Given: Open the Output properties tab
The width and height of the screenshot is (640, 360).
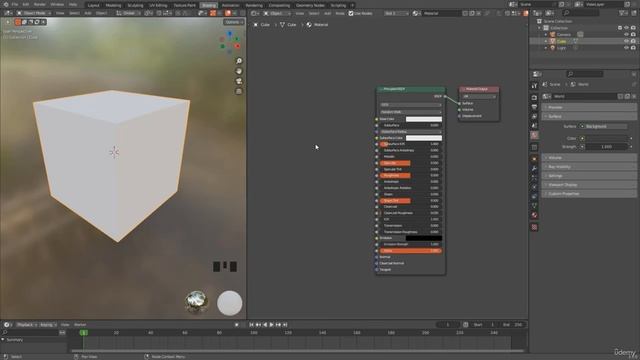Looking at the screenshot, I should [x=534, y=107].
